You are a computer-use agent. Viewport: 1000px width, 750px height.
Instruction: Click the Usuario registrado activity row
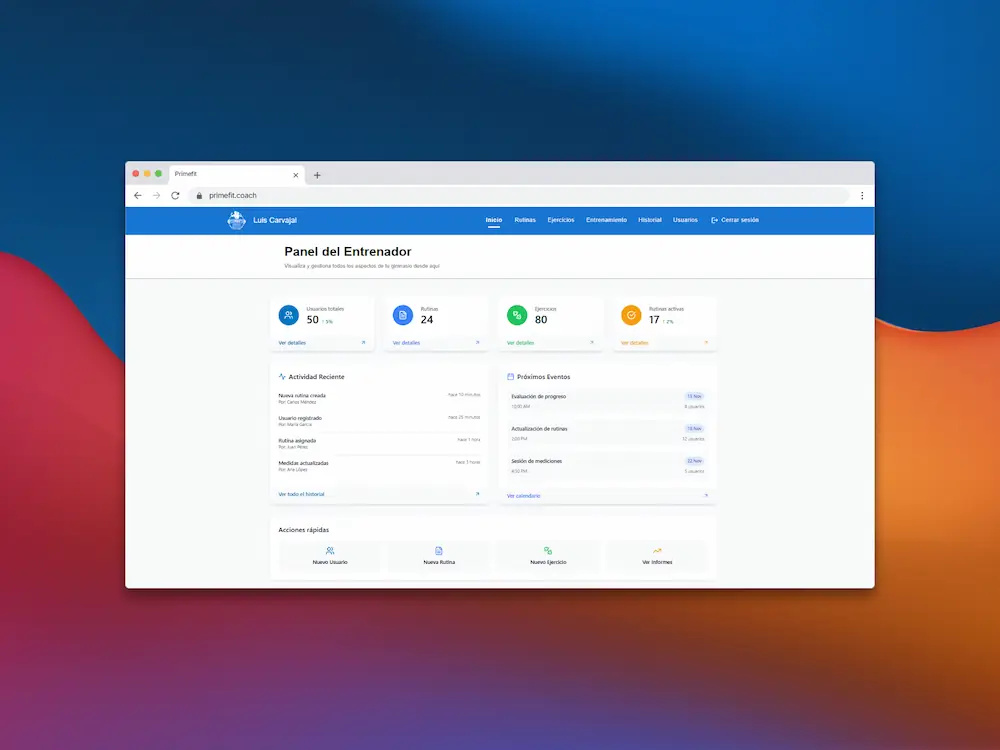pos(379,421)
